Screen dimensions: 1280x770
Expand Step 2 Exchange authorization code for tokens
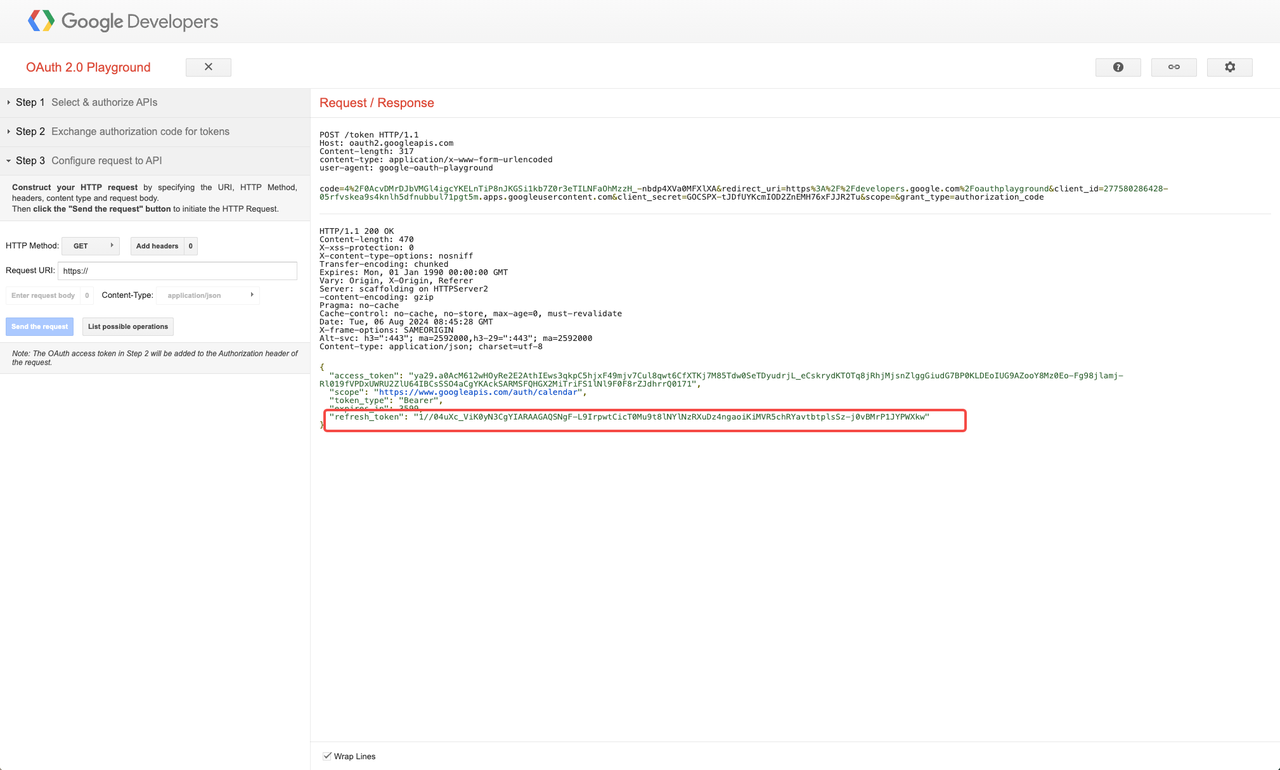[155, 131]
